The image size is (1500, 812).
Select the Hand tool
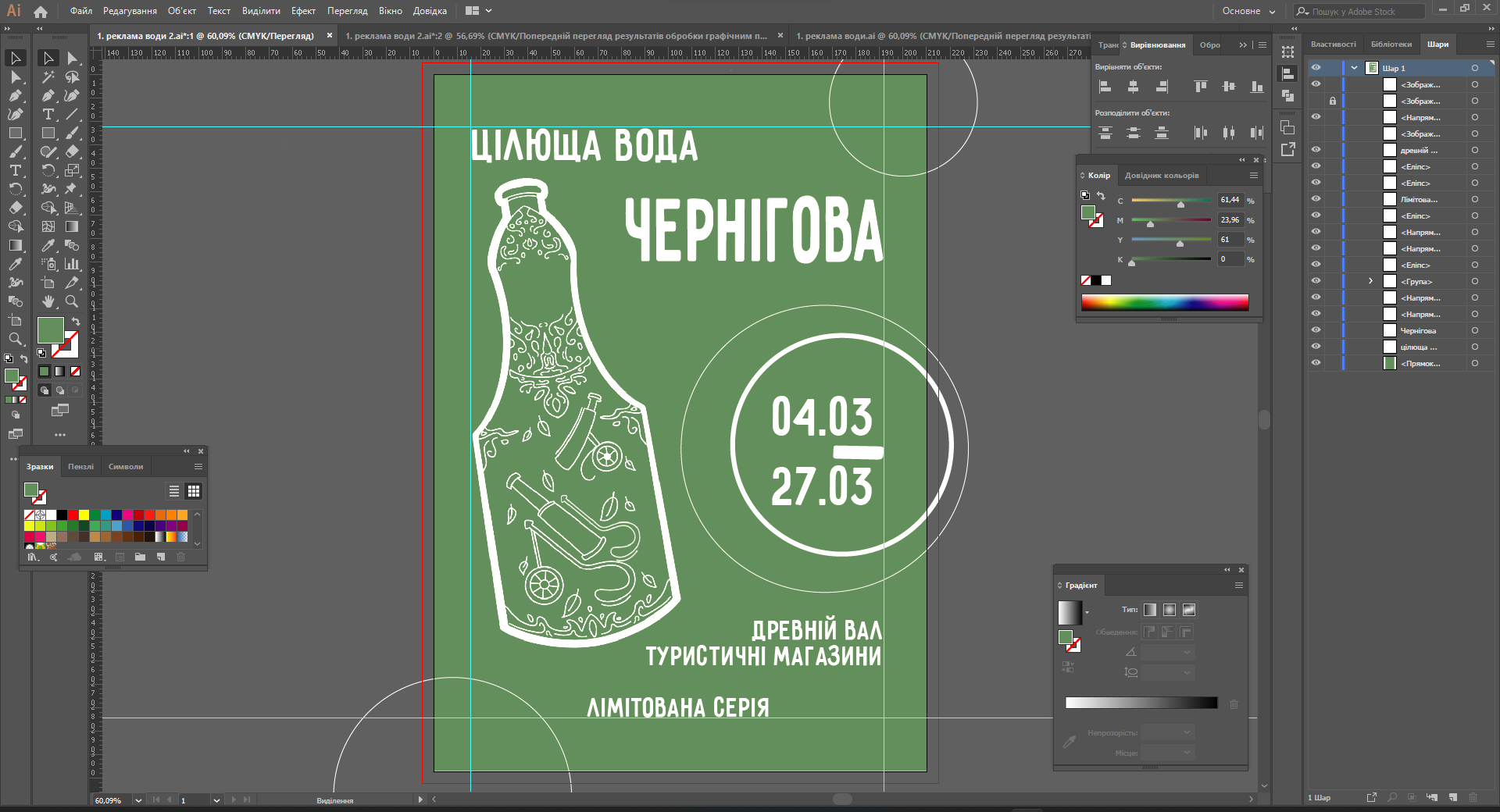(x=48, y=301)
